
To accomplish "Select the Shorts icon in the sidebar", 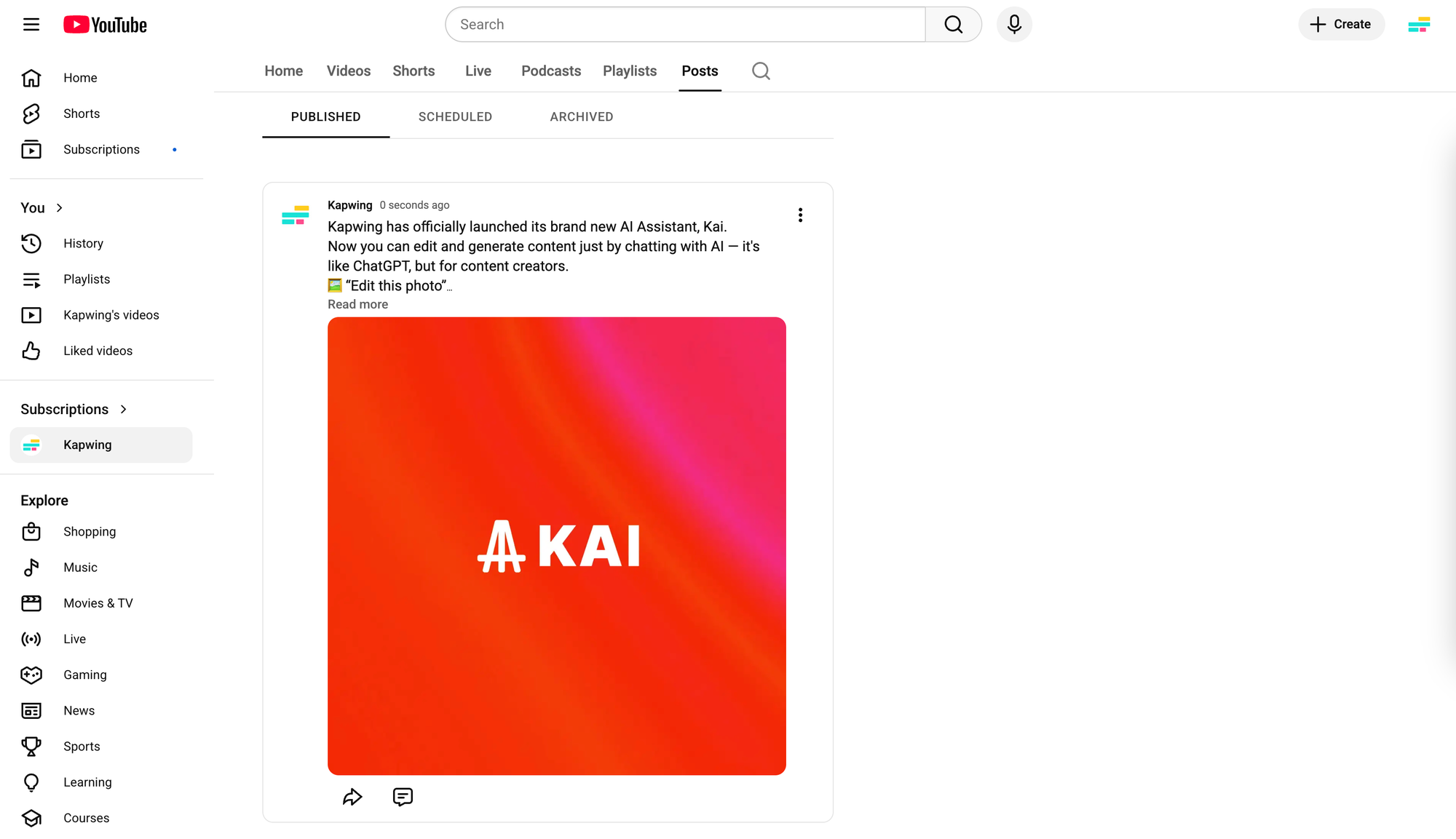I will 31,114.
